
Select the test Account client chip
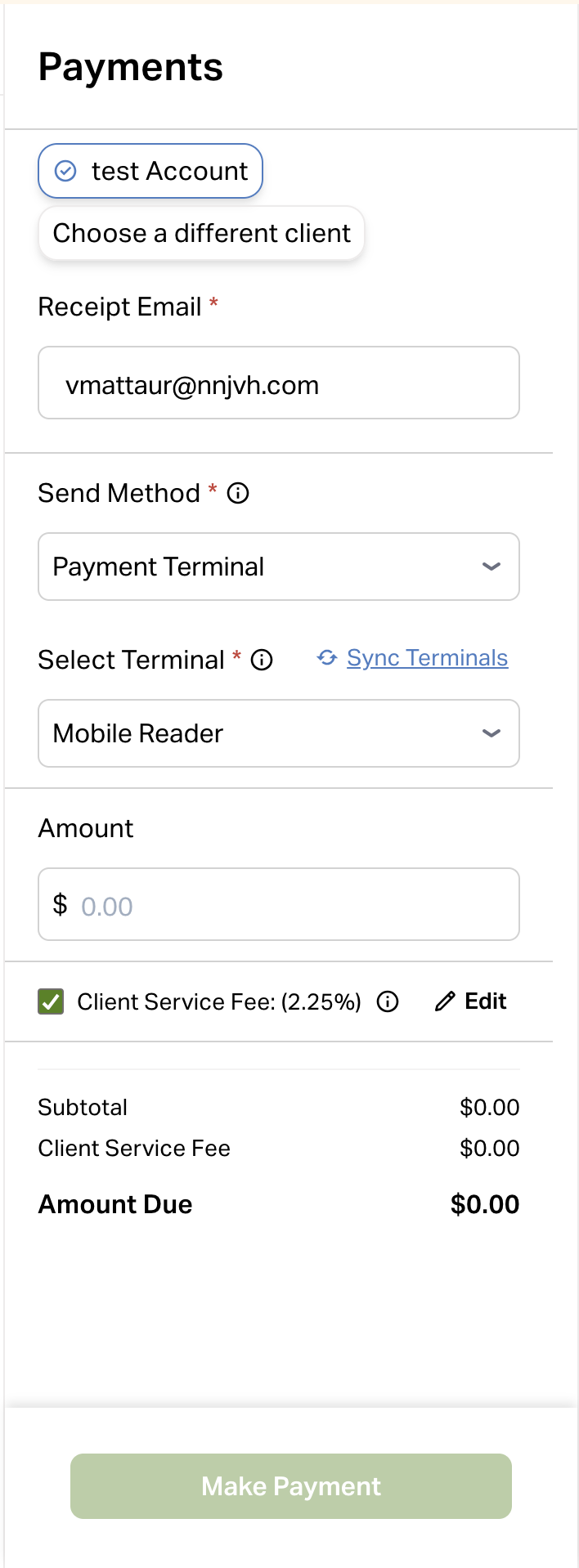(x=150, y=171)
